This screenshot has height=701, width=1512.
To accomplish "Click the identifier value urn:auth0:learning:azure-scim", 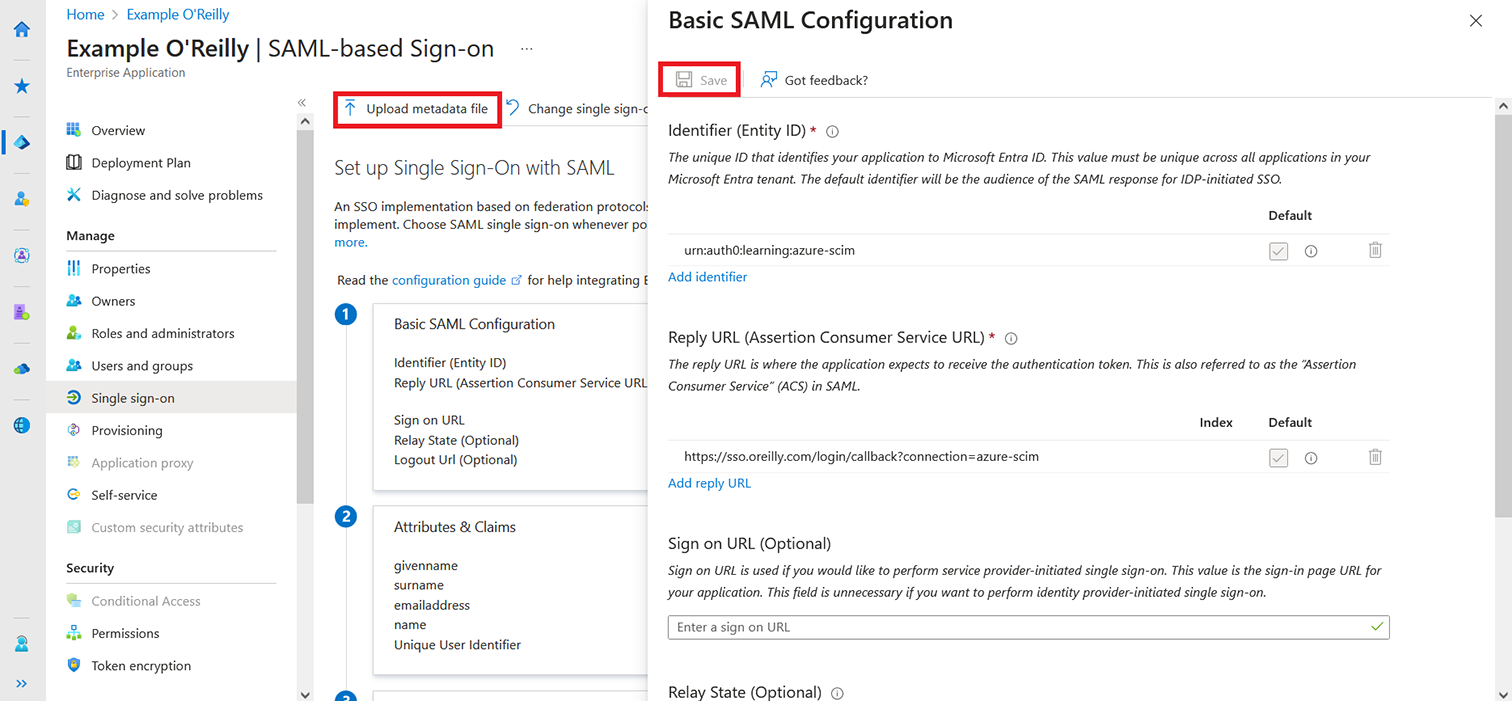I will [769, 250].
